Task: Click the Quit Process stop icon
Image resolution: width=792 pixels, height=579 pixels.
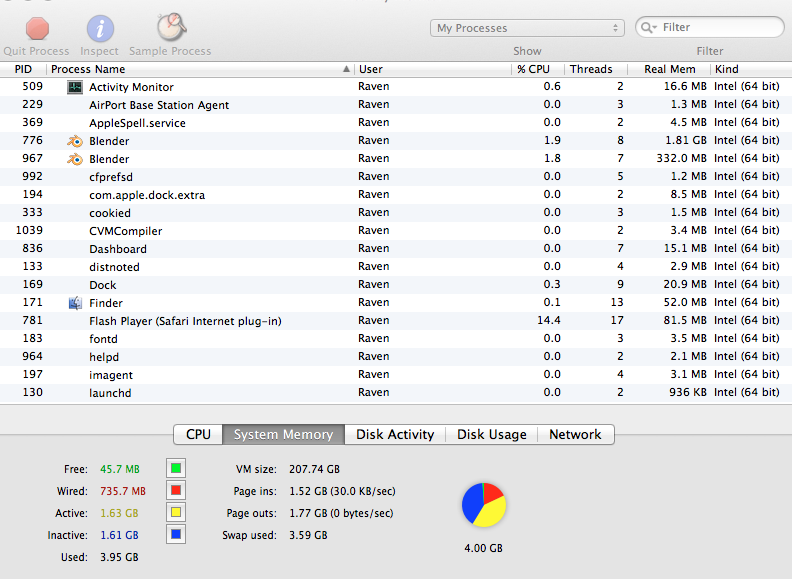Action: pyautogui.click(x=37, y=28)
